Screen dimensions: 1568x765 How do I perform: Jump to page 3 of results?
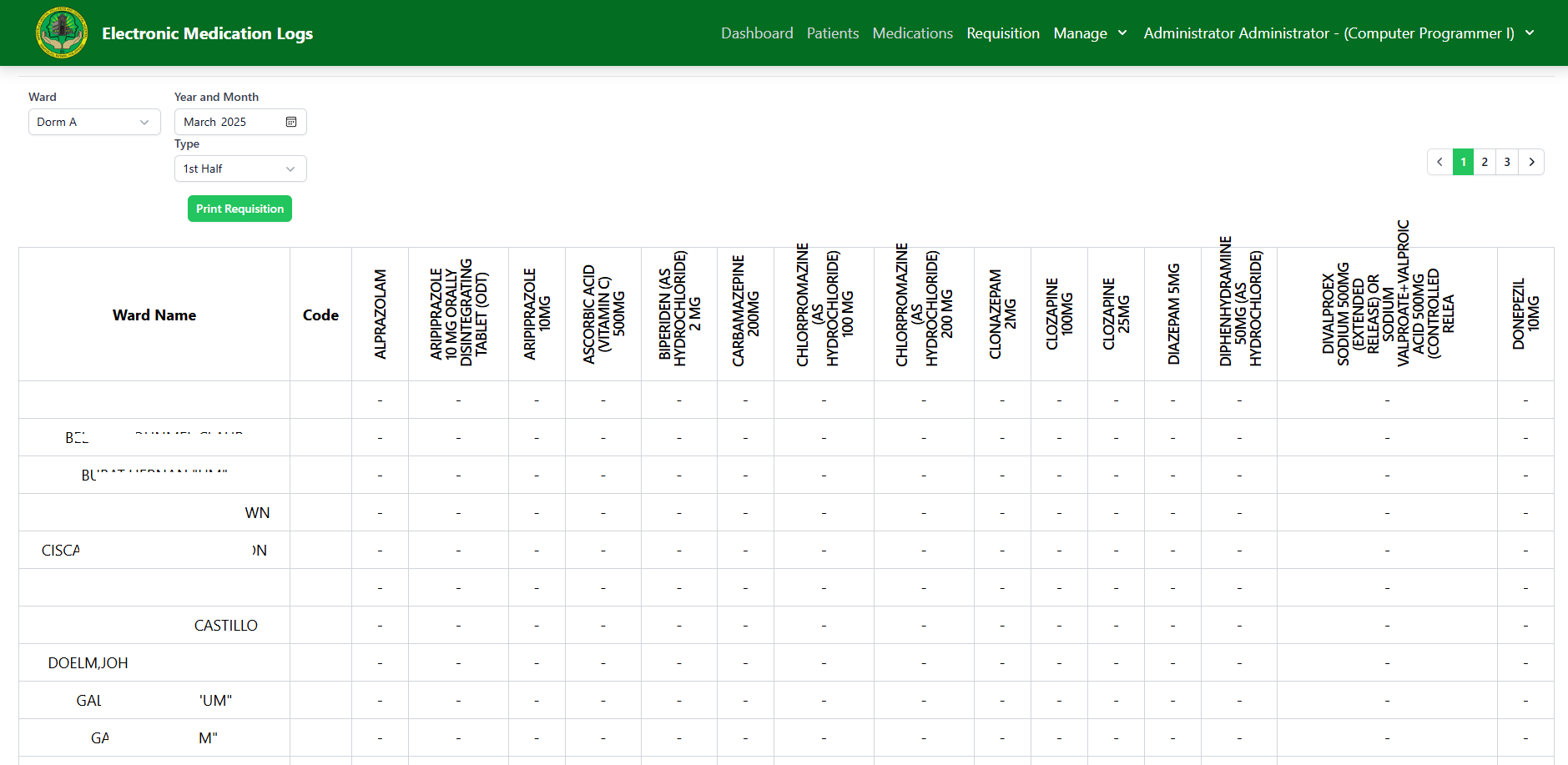pyautogui.click(x=1507, y=162)
